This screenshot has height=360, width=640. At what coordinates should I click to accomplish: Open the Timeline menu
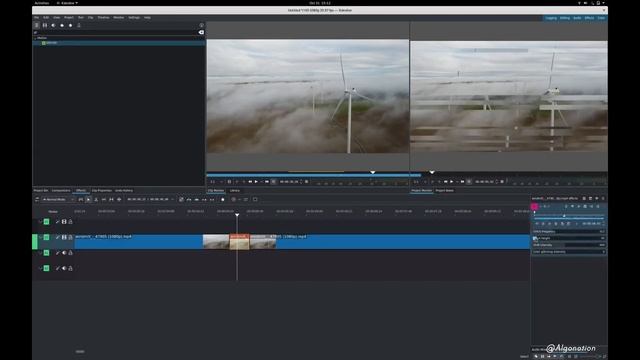(103, 18)
